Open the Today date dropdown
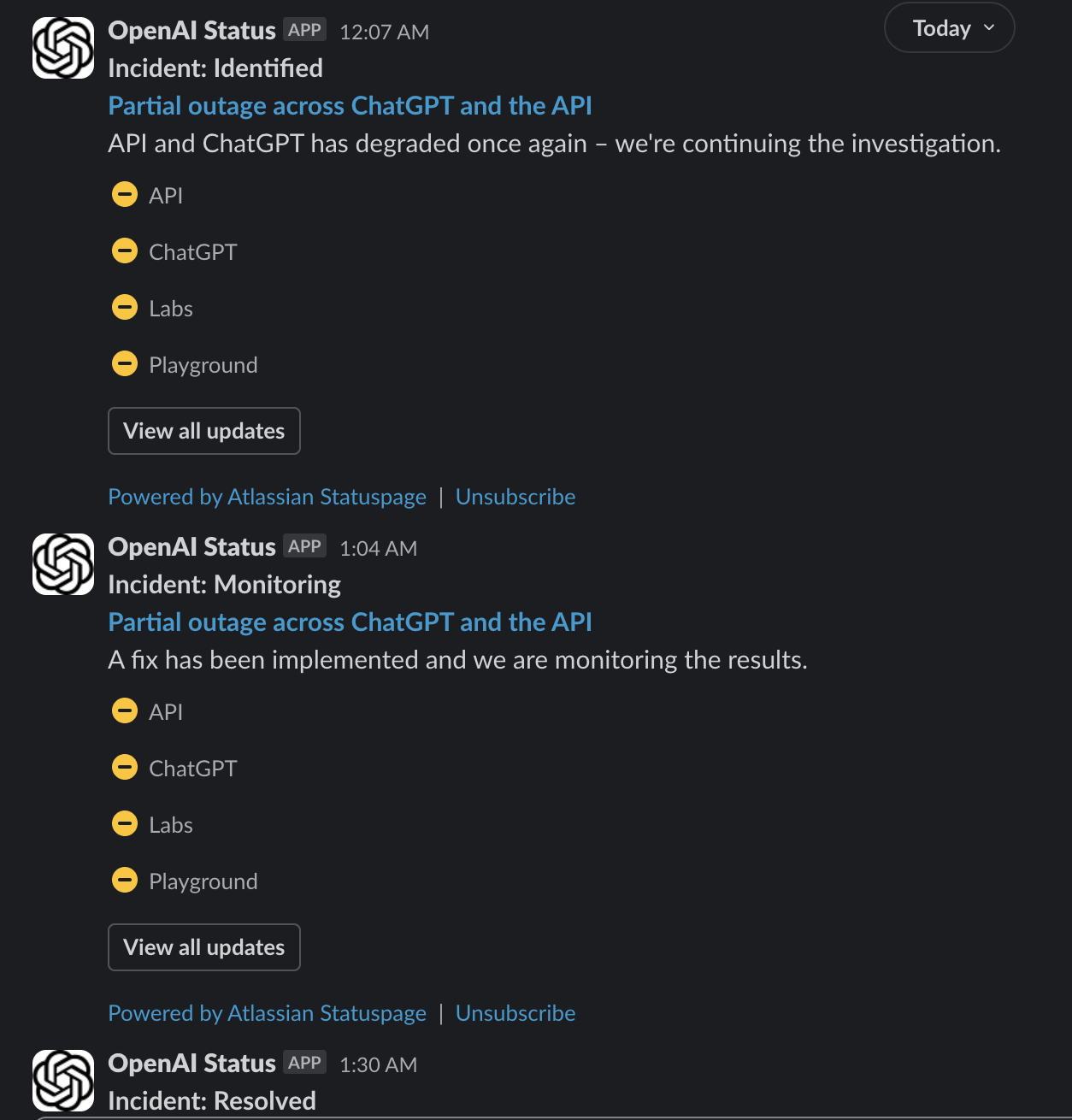1072x1120 pixels. click(949, 28)
